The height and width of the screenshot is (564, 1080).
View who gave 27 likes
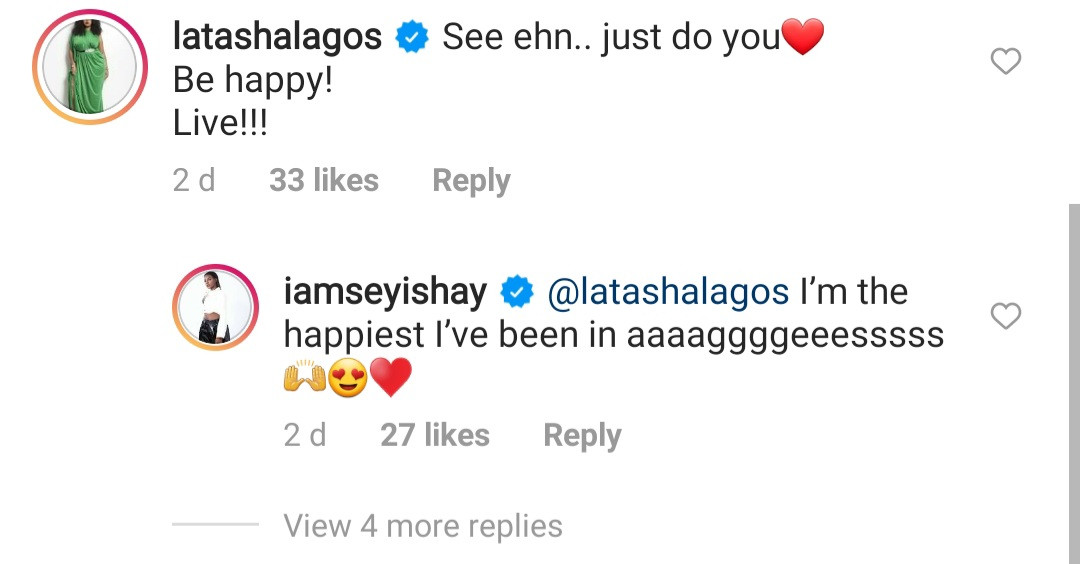click(435, 435)
